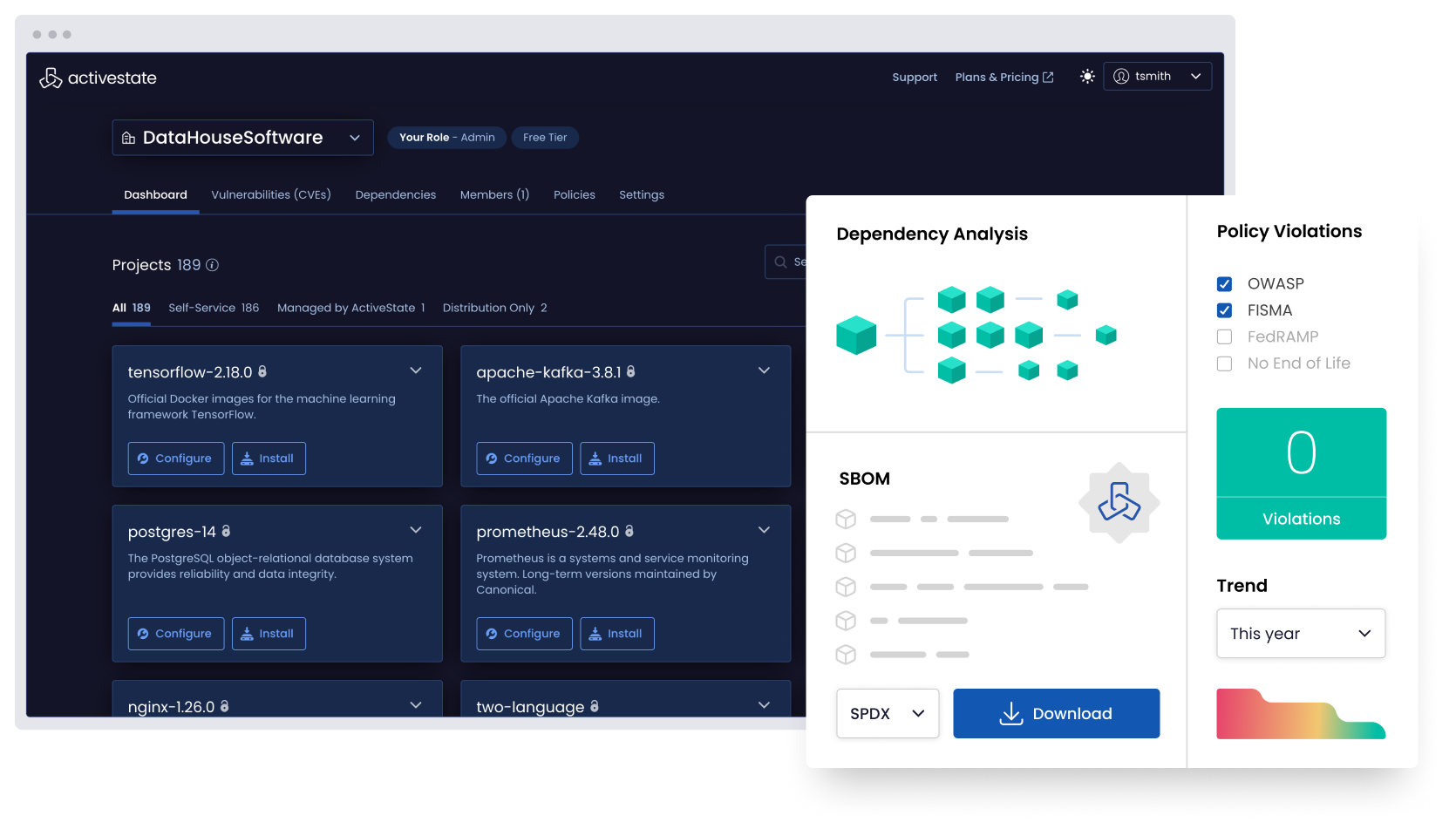
Task: Click the Projects count info icon
Action: point(212,265)
